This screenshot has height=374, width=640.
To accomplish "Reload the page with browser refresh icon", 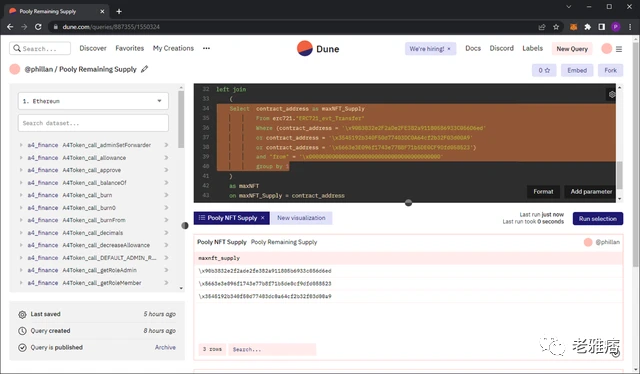I will [x=38, y=27].
